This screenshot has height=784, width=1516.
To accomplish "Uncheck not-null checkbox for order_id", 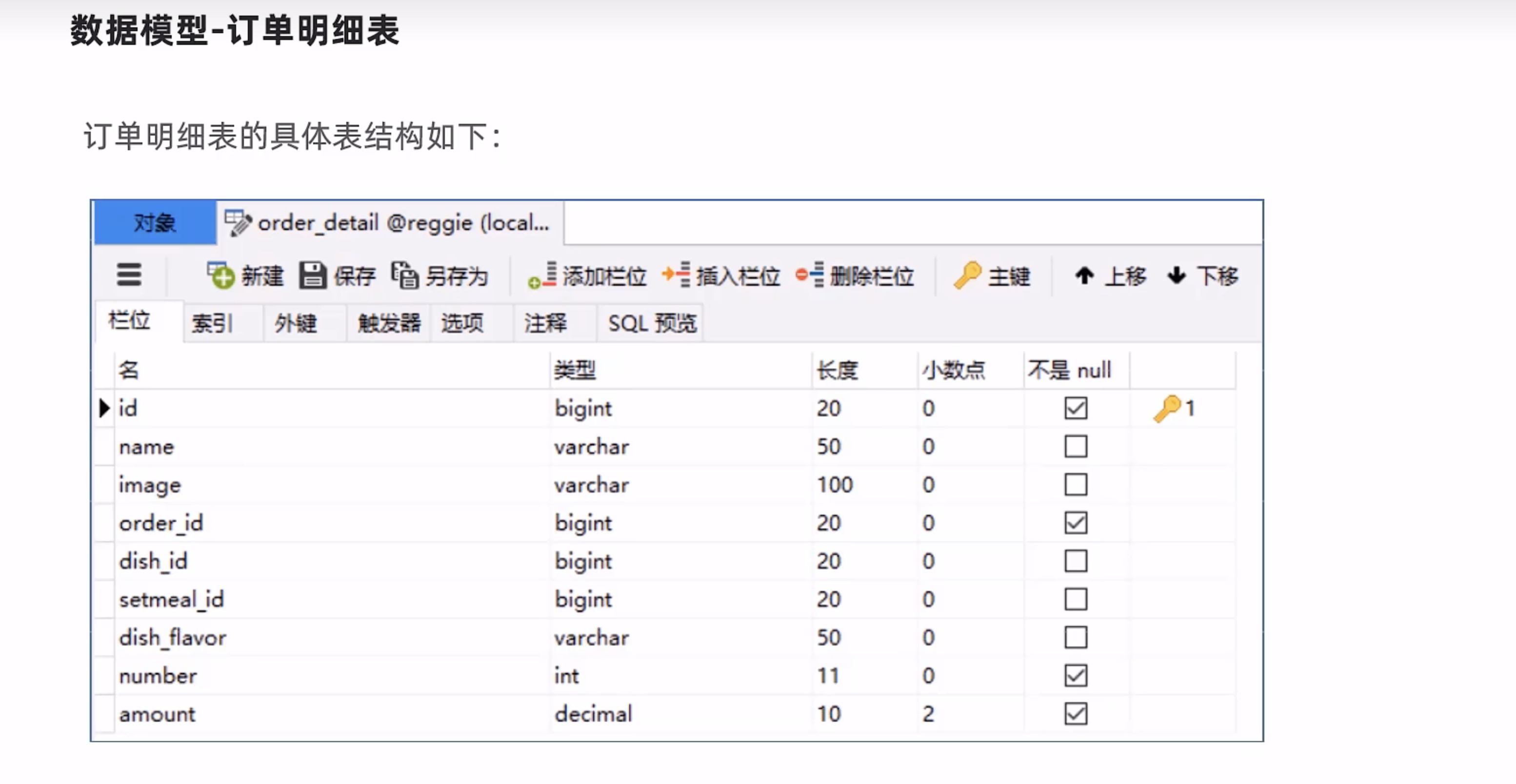I will pyautogui.click(x=1075, y=523).
